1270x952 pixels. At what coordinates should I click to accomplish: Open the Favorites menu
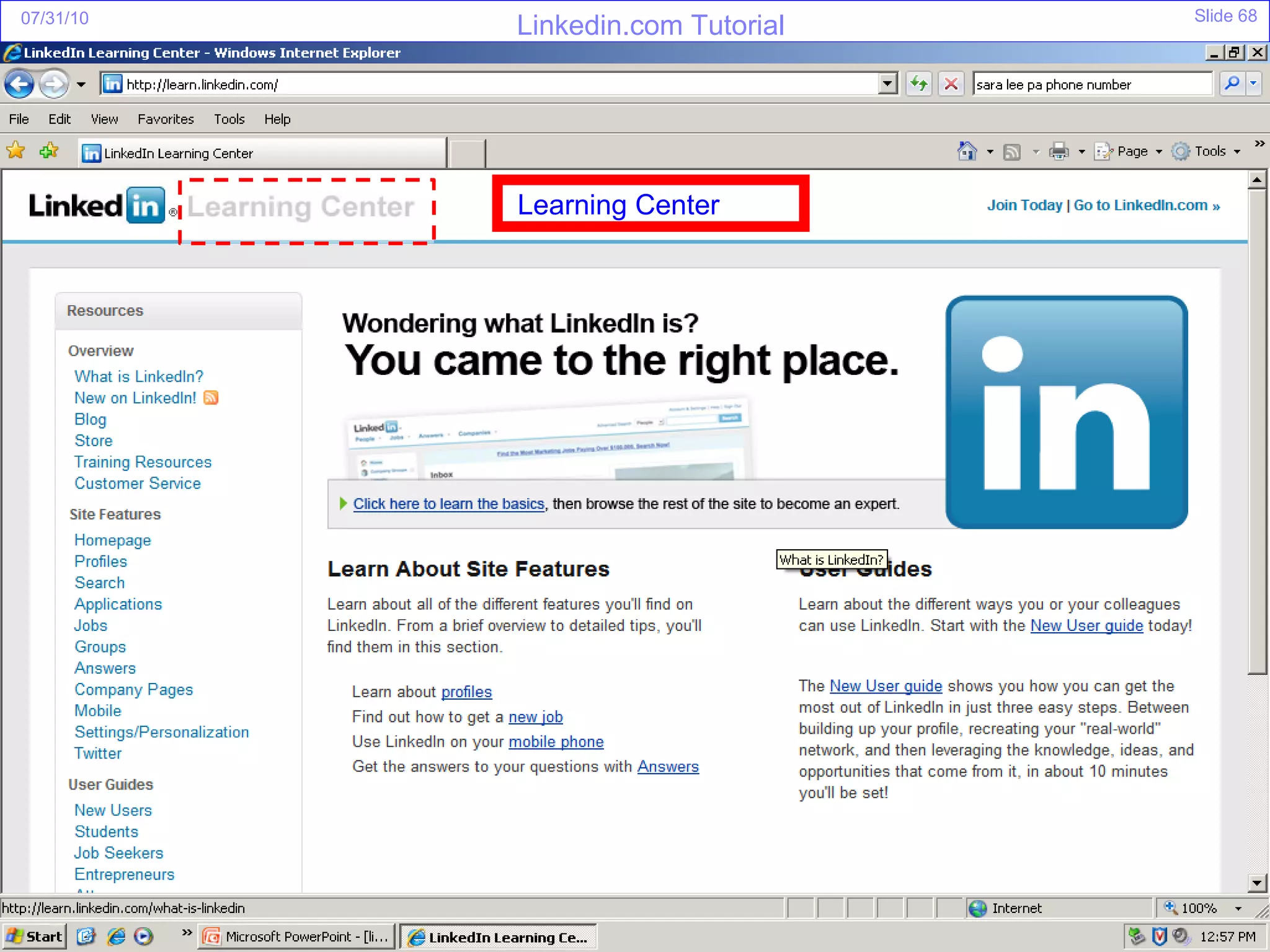pyautogui.click(x=166, y=119)
